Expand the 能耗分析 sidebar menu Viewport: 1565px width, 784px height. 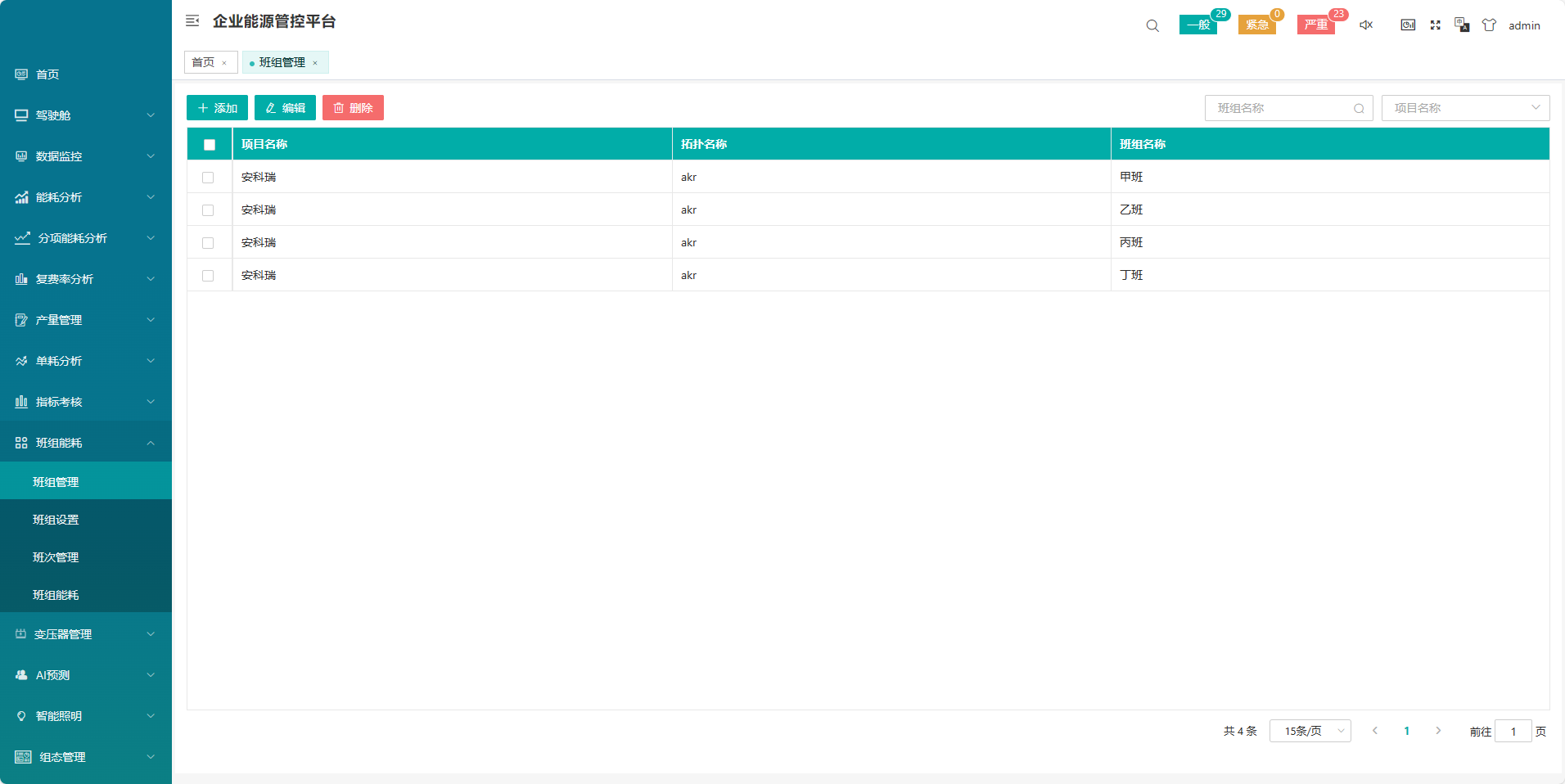tap(85, 197)
